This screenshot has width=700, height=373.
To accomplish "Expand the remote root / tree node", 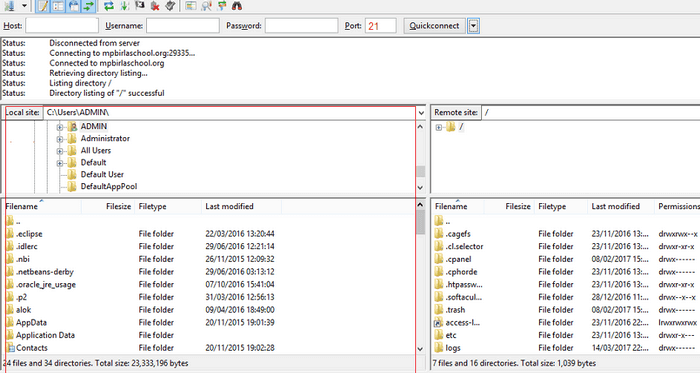I will [438, 128].
